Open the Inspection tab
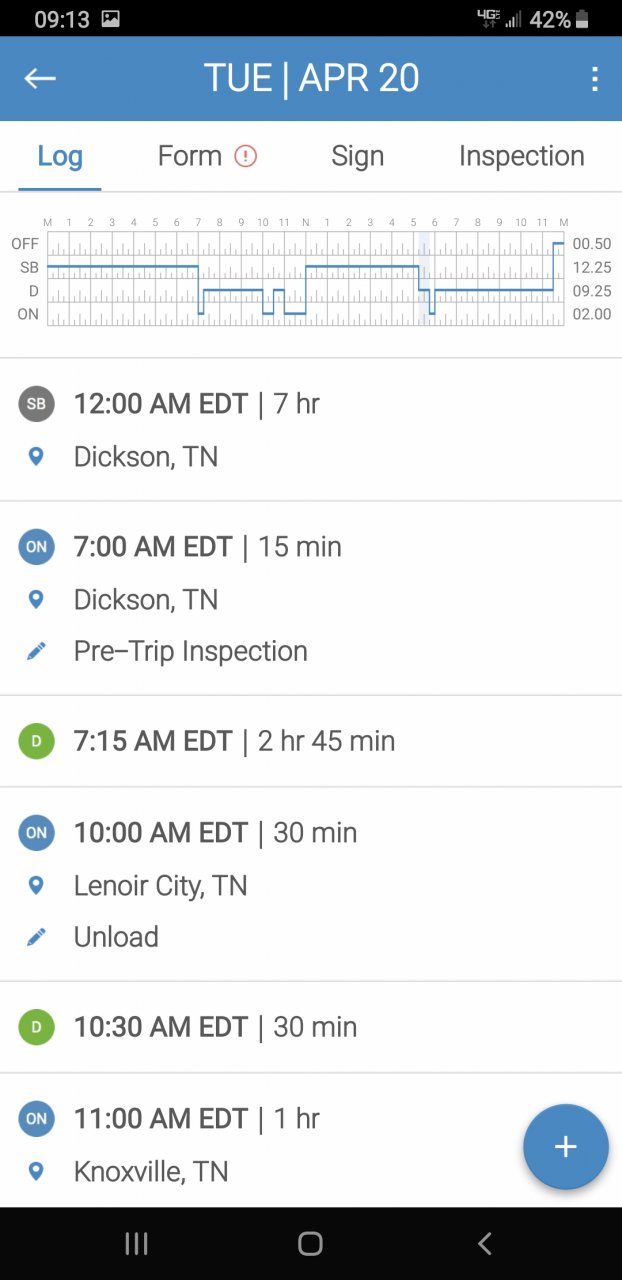Image resolution: width=622 pixels, height=1280 pixels. pyautogui.click(x=521, y=156)
